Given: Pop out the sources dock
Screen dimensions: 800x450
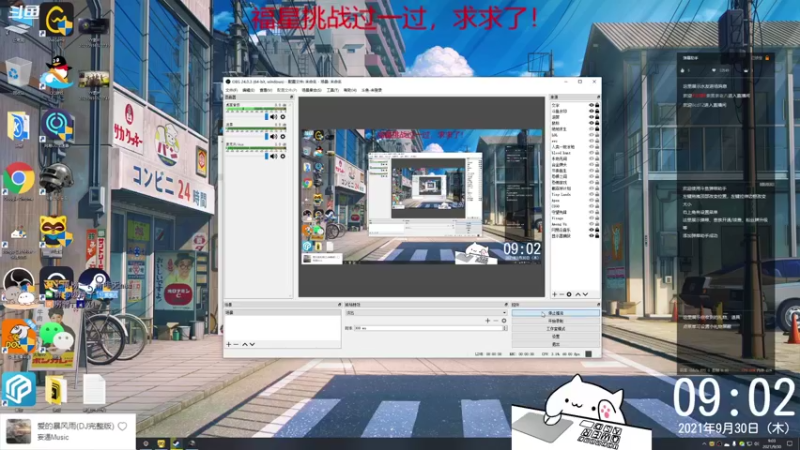Looking at the screenshot, I should click(x=598, y=97).
